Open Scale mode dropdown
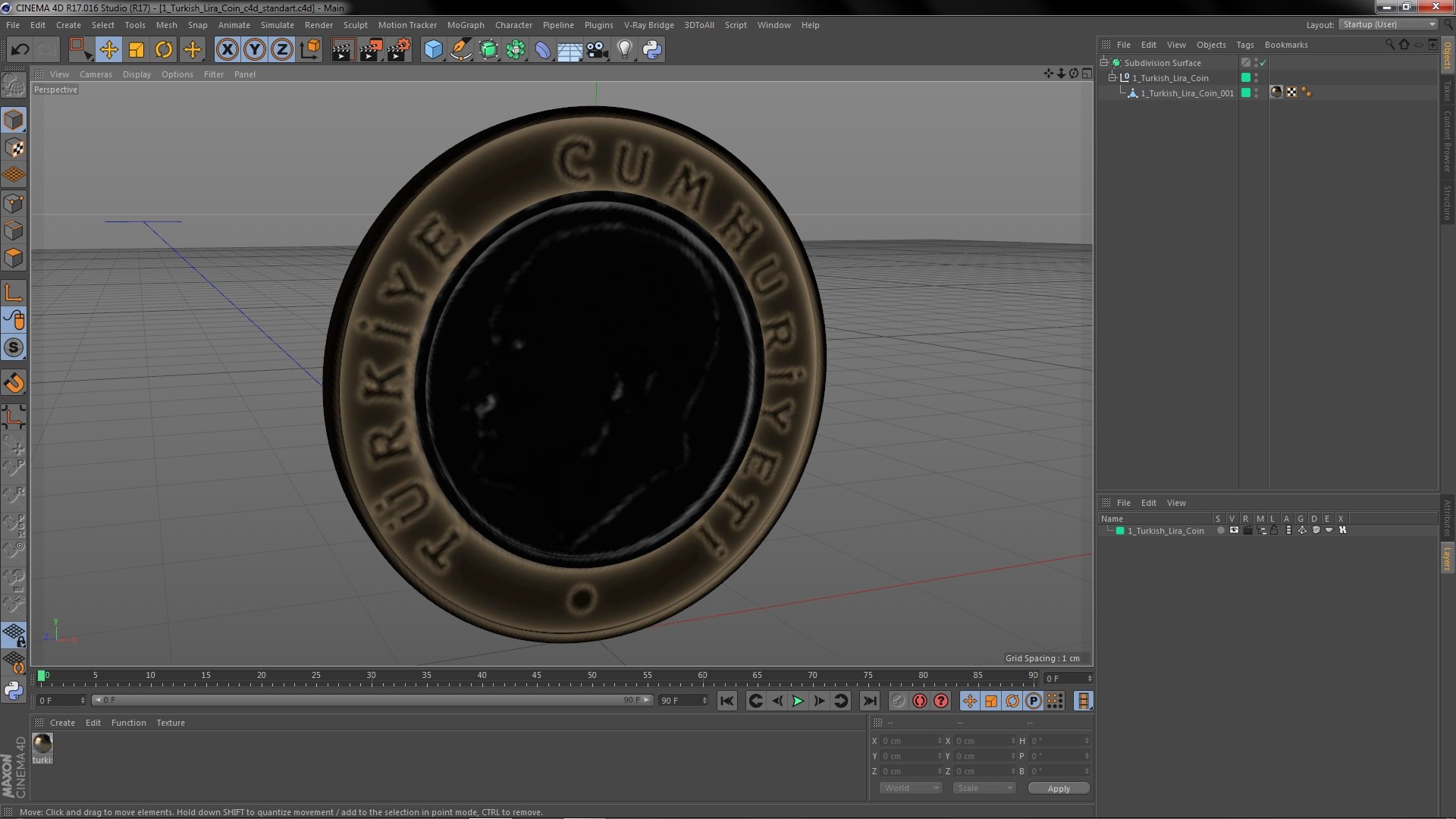Image resolution: width=1456 pixels, height=819 pixels. (984, 789)
